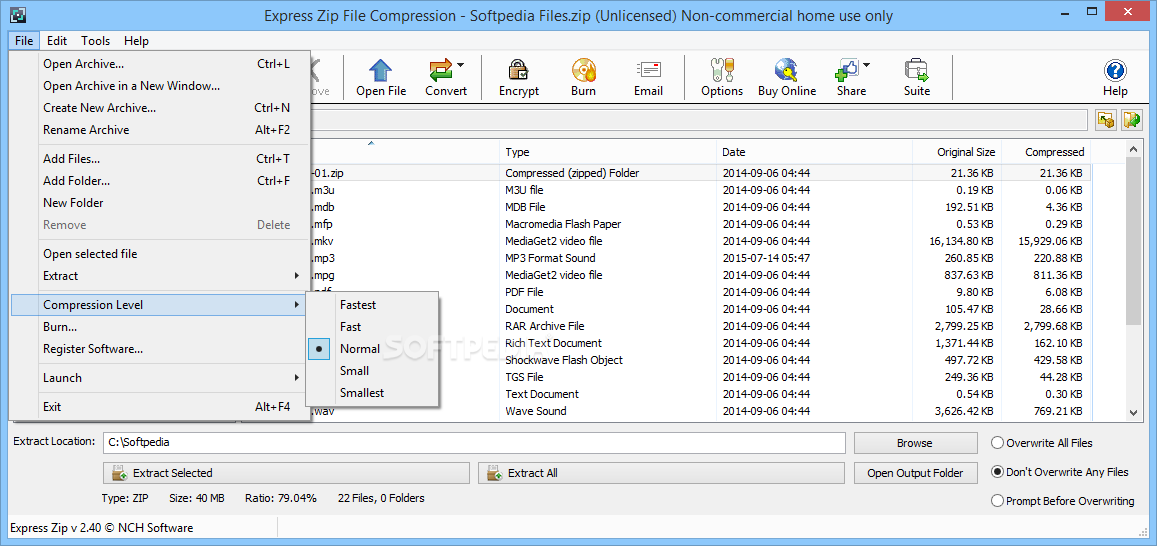Choose Fastest compression level
1157x546 pixels.
pos(373,305)
